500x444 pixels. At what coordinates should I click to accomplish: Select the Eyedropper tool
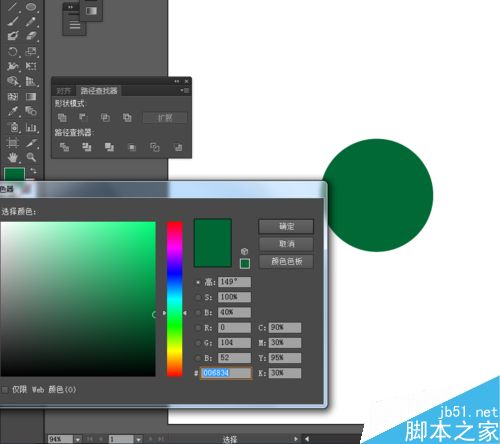pyautogui.click(x=13, y=111)
